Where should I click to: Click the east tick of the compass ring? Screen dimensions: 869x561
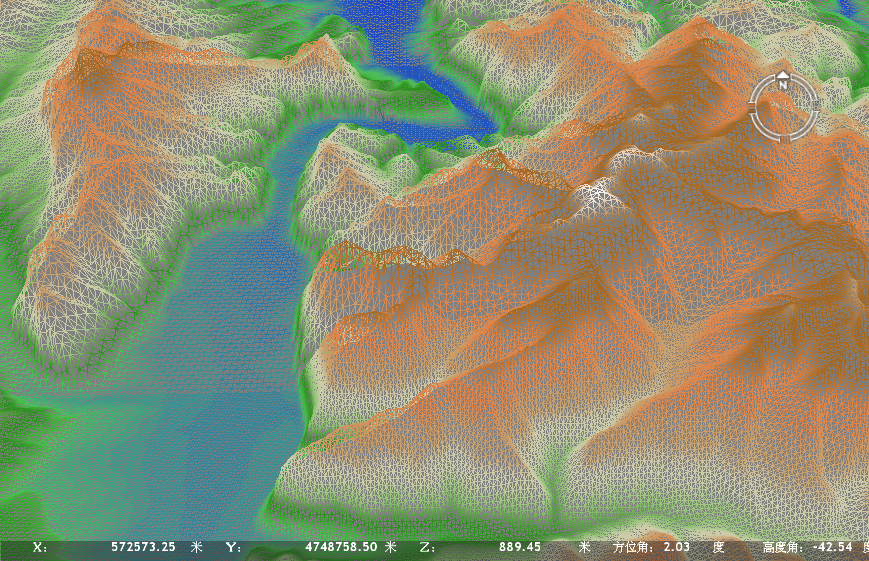pos(816,105)
